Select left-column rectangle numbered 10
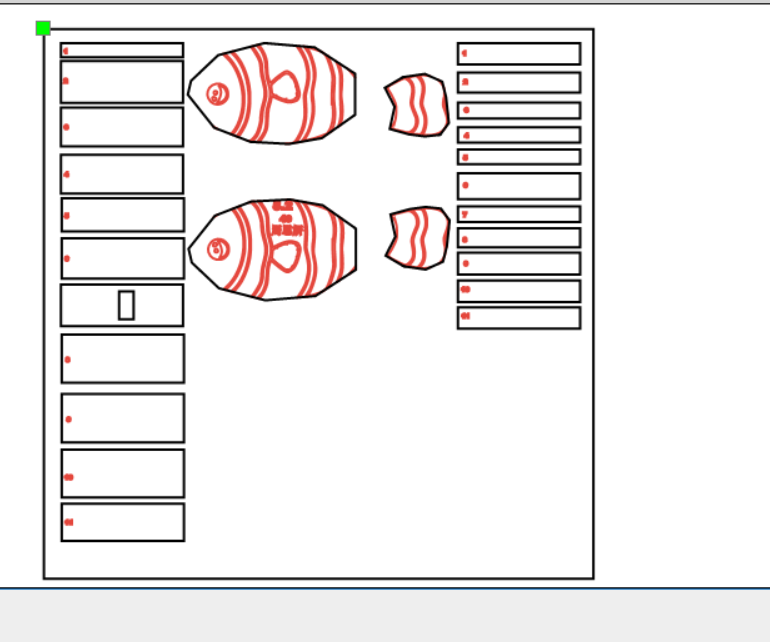770x642 pixels. [x=123, y=474]
